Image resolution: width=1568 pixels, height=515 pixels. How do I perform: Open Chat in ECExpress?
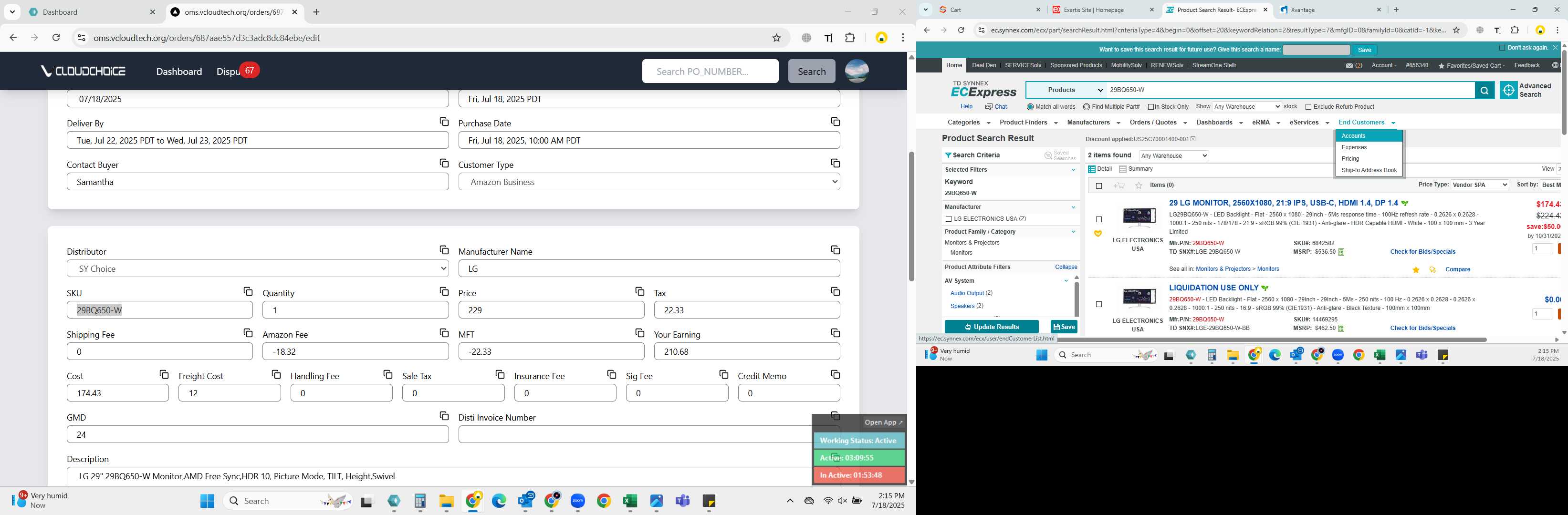tap(996, 106)
